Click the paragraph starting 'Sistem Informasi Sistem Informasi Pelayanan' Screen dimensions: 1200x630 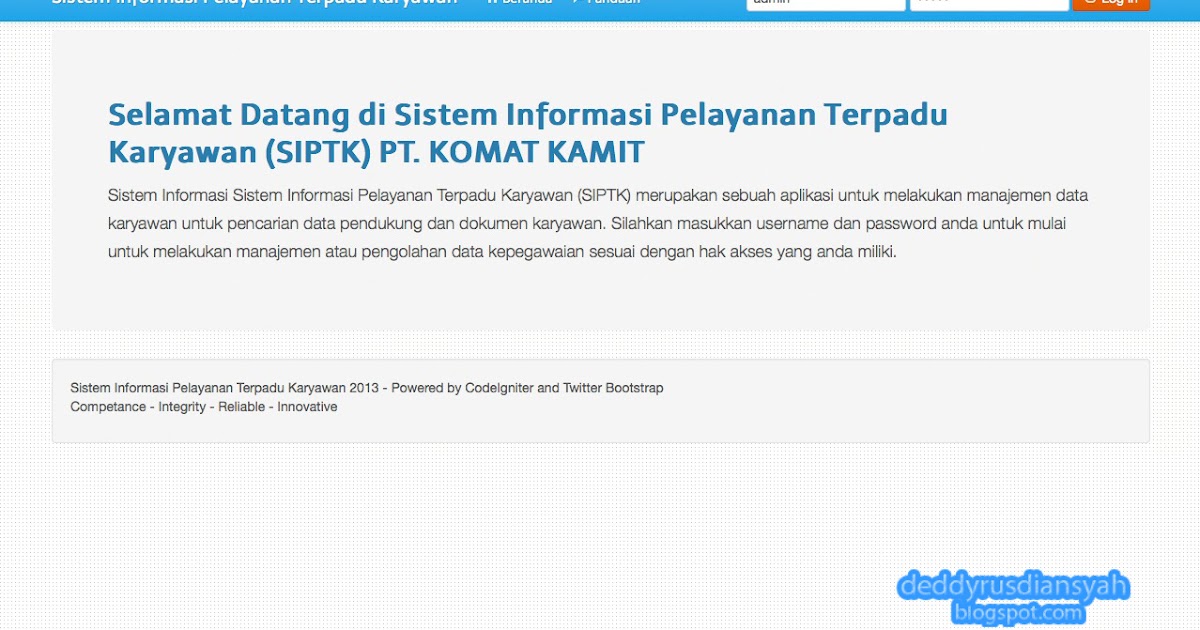click(x=598, y=223)
